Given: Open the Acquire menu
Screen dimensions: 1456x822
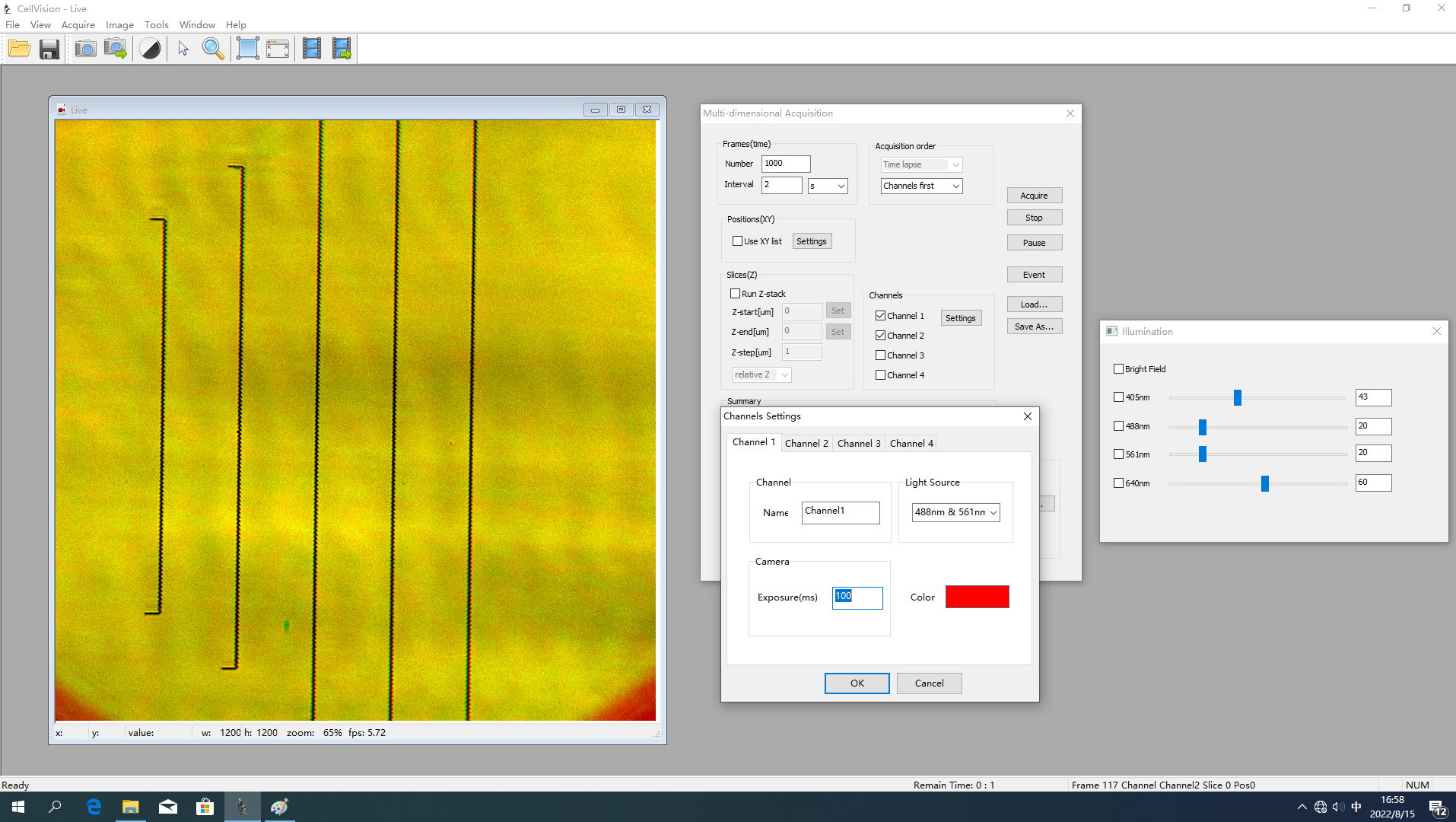Looking at the screenshot, I should point(78,24).
